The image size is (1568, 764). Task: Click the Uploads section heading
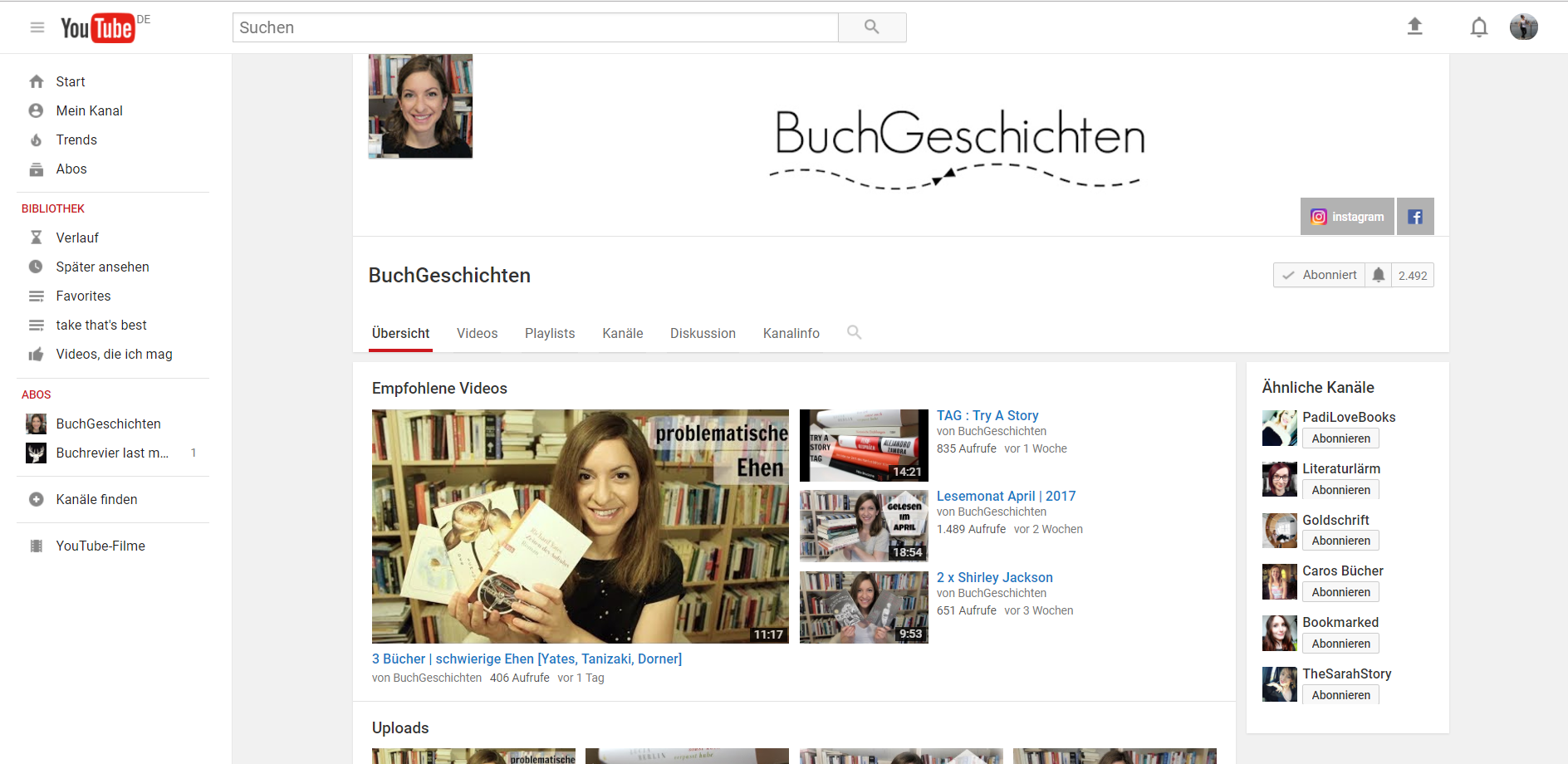pyautogui.click(x=400, y=727)
